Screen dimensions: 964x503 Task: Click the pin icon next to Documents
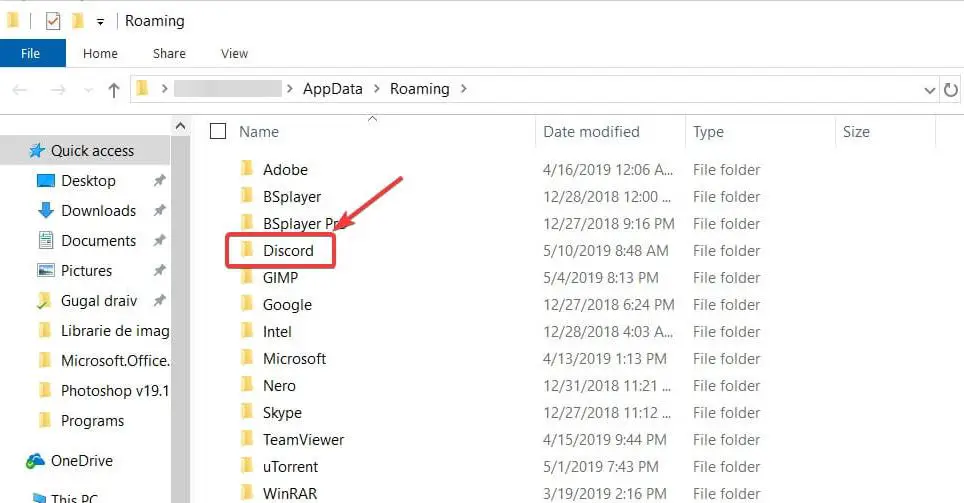[x=159, y=240]
